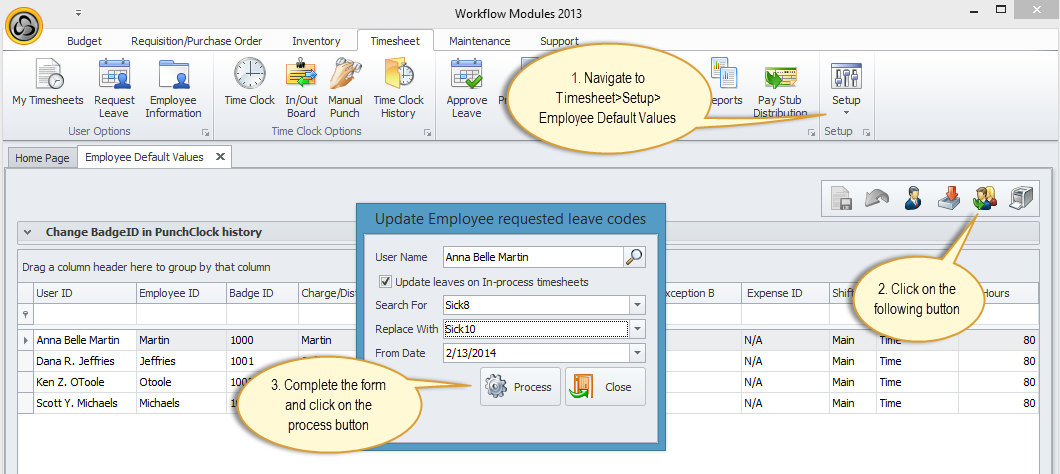Open the Replace With dropdown list

[637, 329]
